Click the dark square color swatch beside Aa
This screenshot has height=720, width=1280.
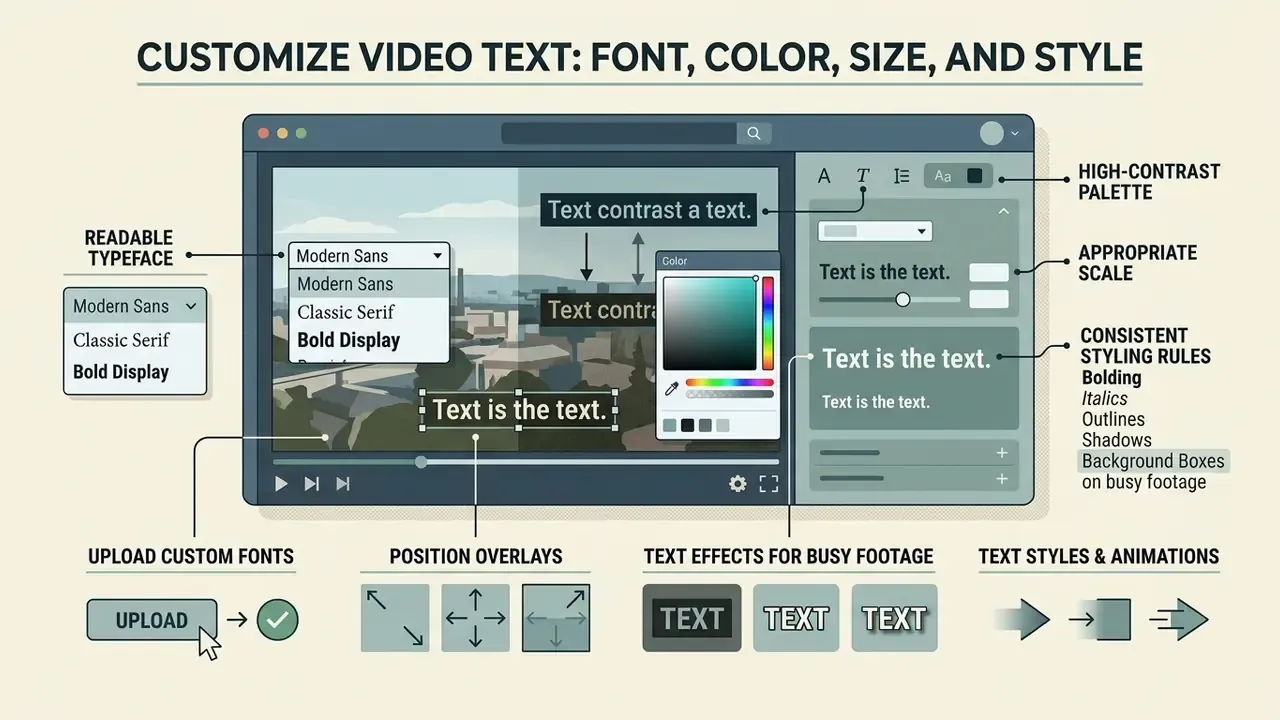(975, 176)
